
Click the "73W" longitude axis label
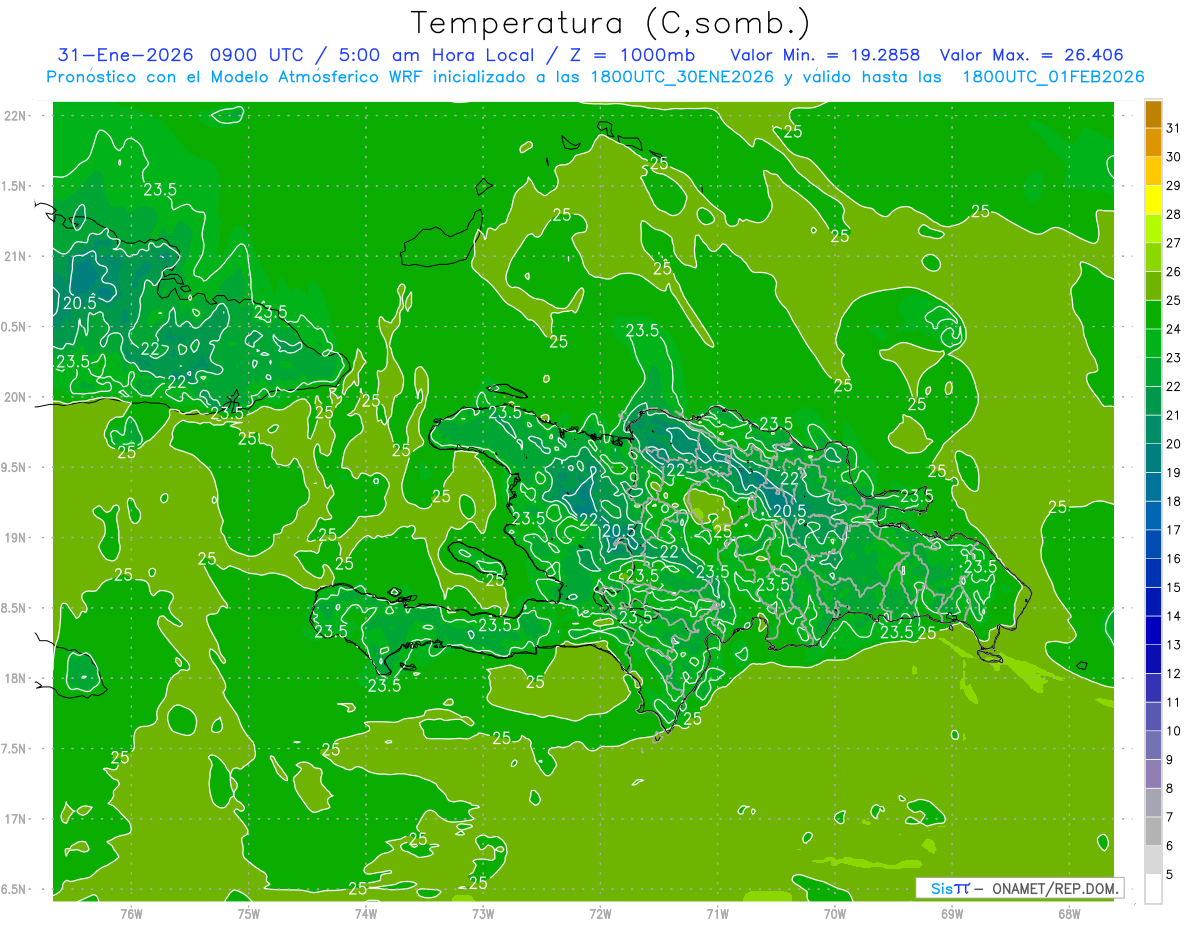[x=483, y=913]
